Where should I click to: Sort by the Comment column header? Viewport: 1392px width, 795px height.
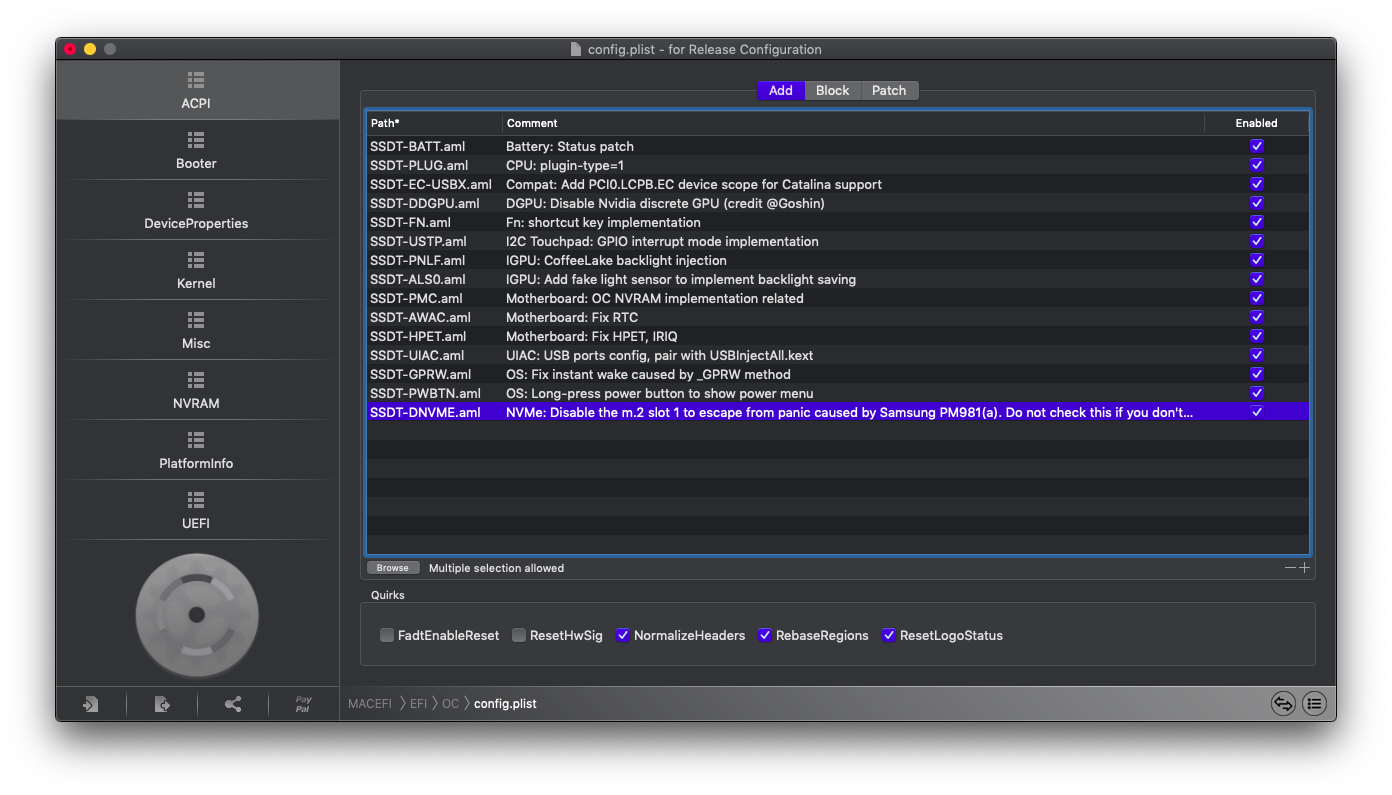click(x=850, y=123)
